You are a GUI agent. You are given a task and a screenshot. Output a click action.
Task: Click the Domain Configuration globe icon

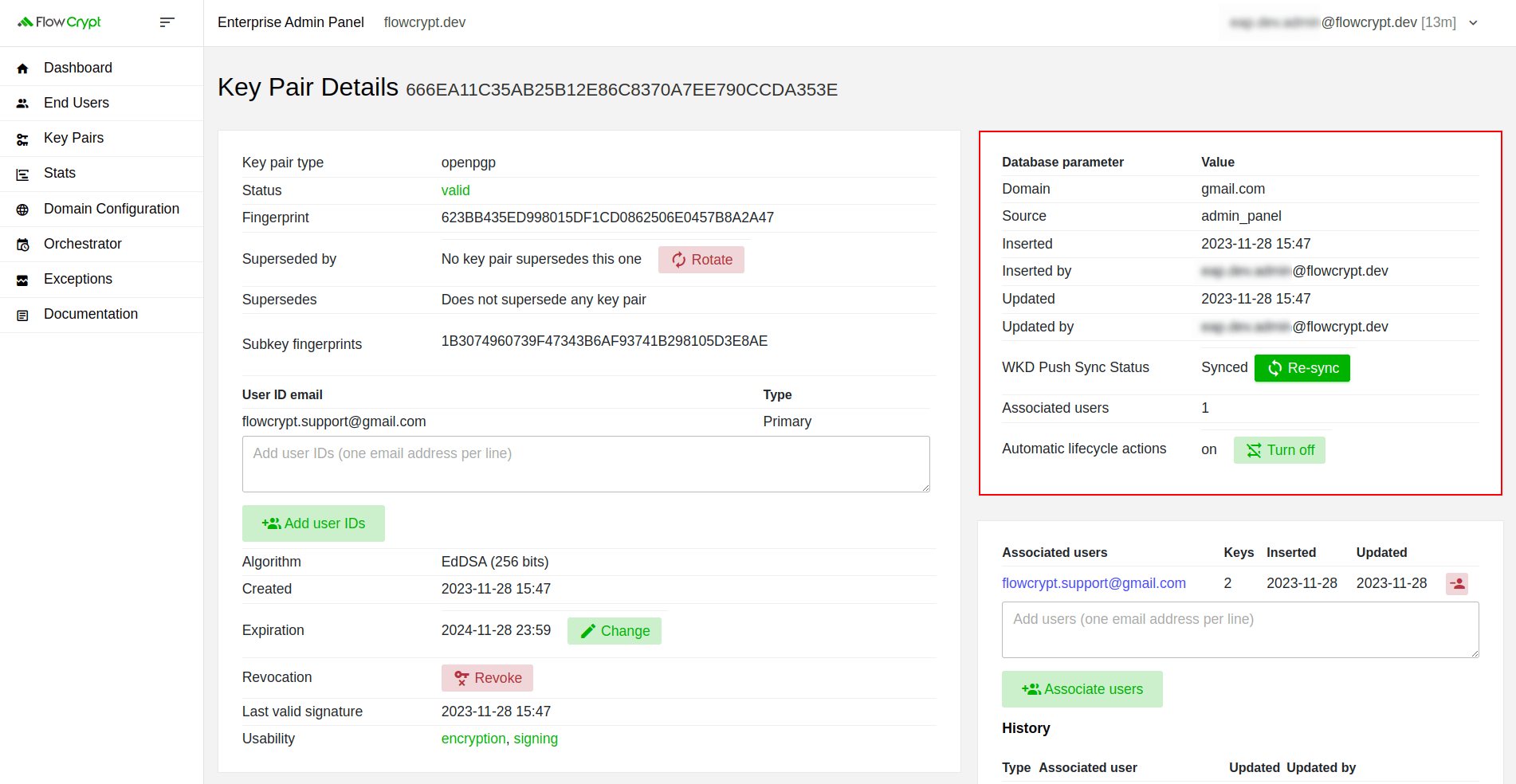[22, 210]
